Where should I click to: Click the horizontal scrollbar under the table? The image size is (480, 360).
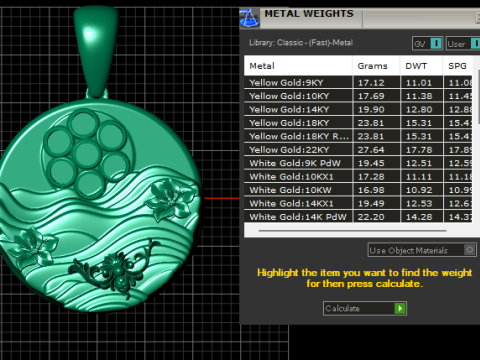point(352,230)
